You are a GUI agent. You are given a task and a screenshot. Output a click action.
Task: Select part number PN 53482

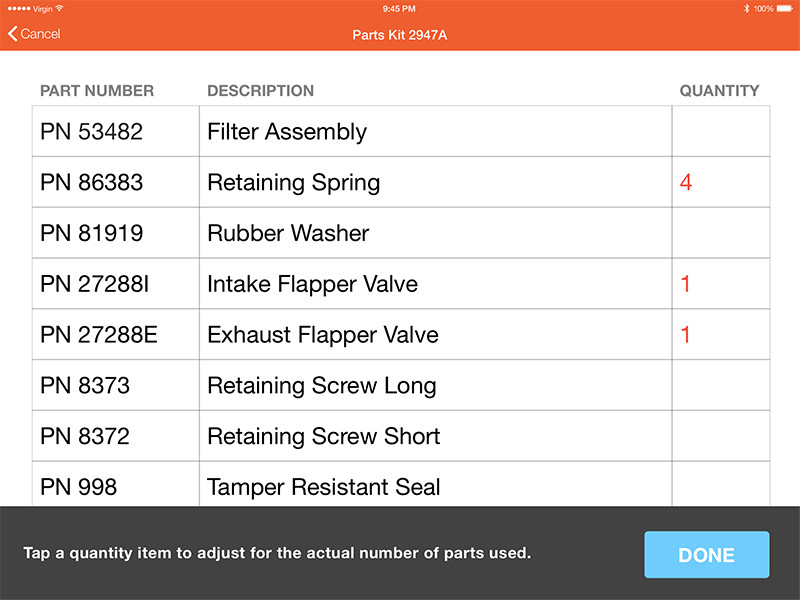[x=92, y=132]
